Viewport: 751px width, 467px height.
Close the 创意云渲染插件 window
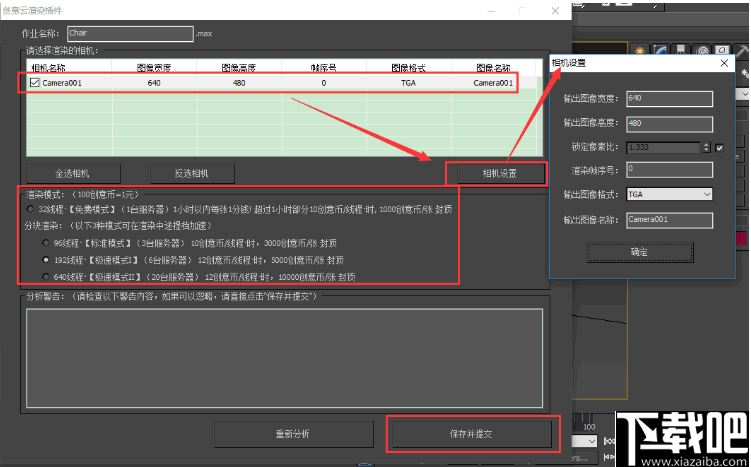(x=555, y=11)
